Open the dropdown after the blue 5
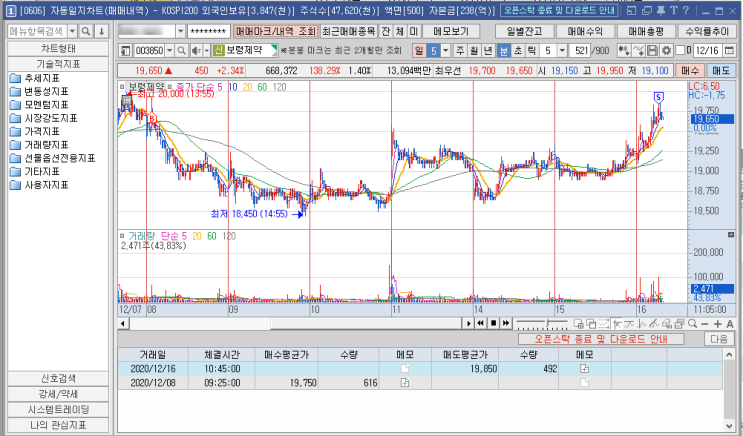743x436 pixels. 445,50
